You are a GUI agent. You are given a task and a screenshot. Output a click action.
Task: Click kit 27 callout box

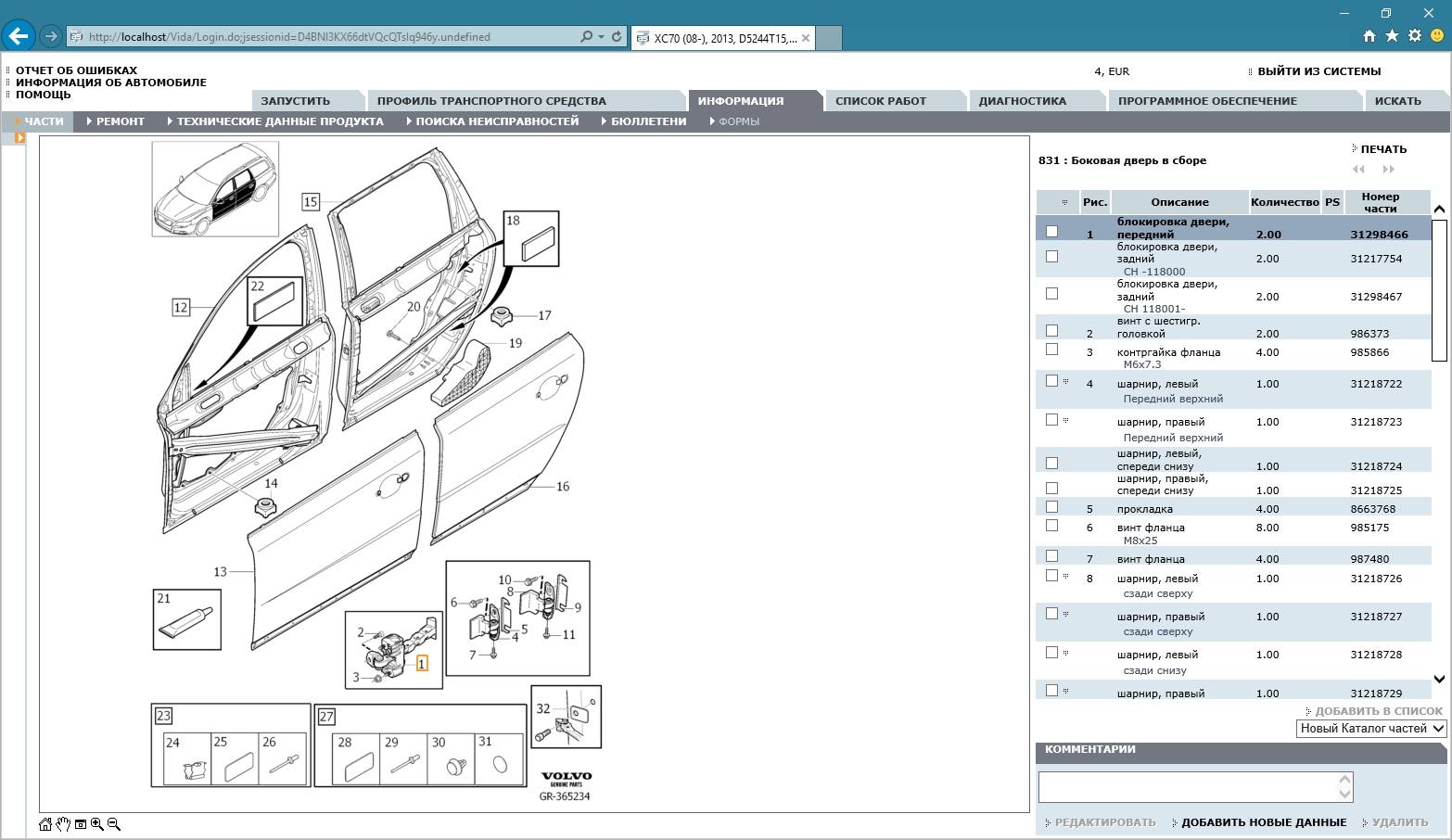point(326,717)
